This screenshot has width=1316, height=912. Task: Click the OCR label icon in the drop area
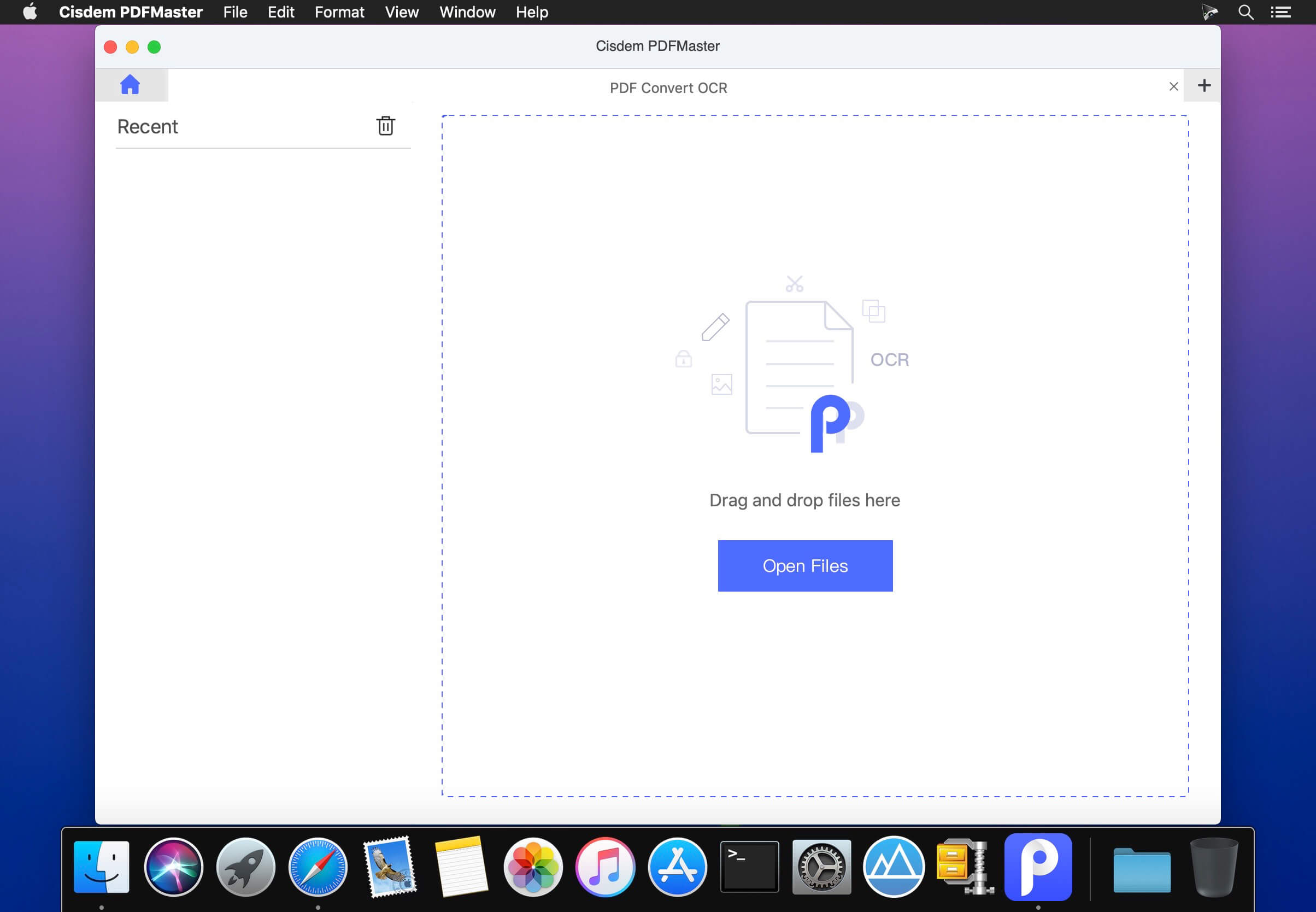click(889, 359)
